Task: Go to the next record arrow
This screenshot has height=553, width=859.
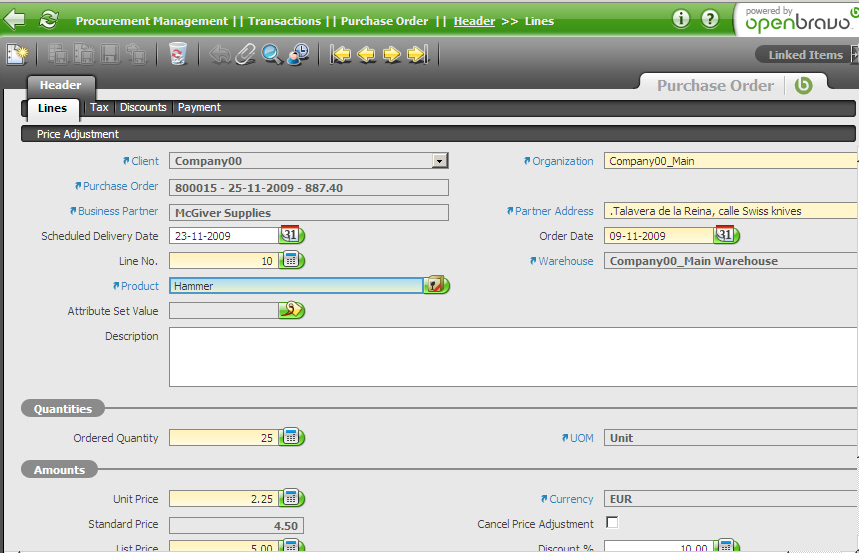Action: click(392, 54)
